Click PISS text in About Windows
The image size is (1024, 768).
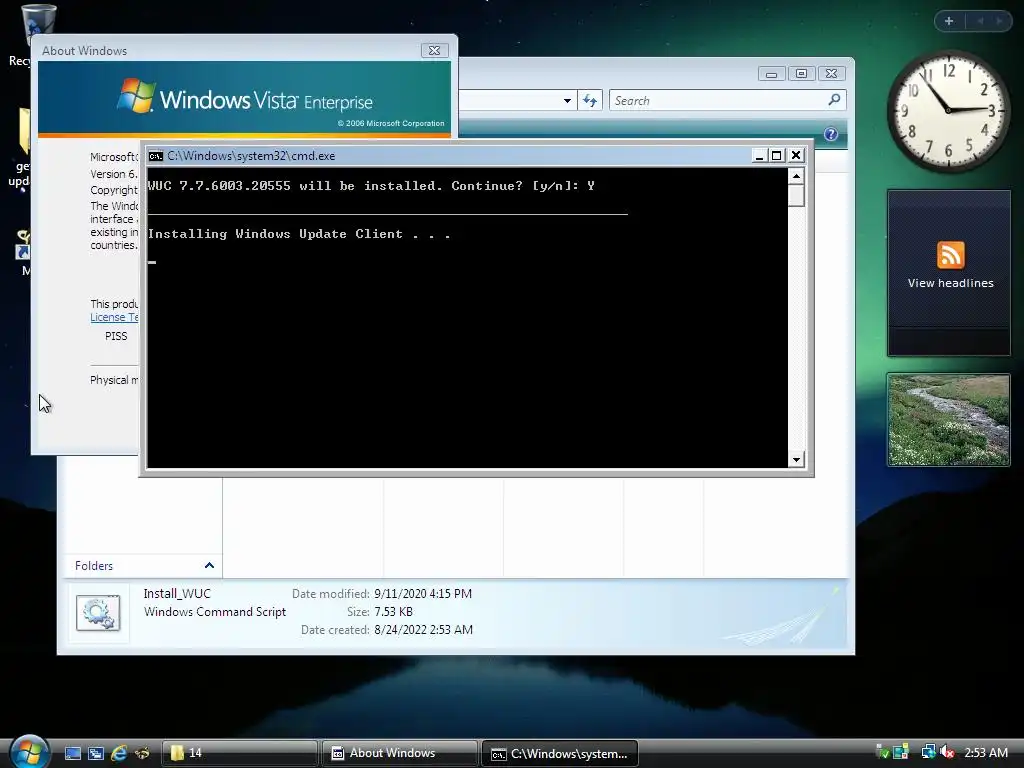pyautogui.click(x=116, y=336)
